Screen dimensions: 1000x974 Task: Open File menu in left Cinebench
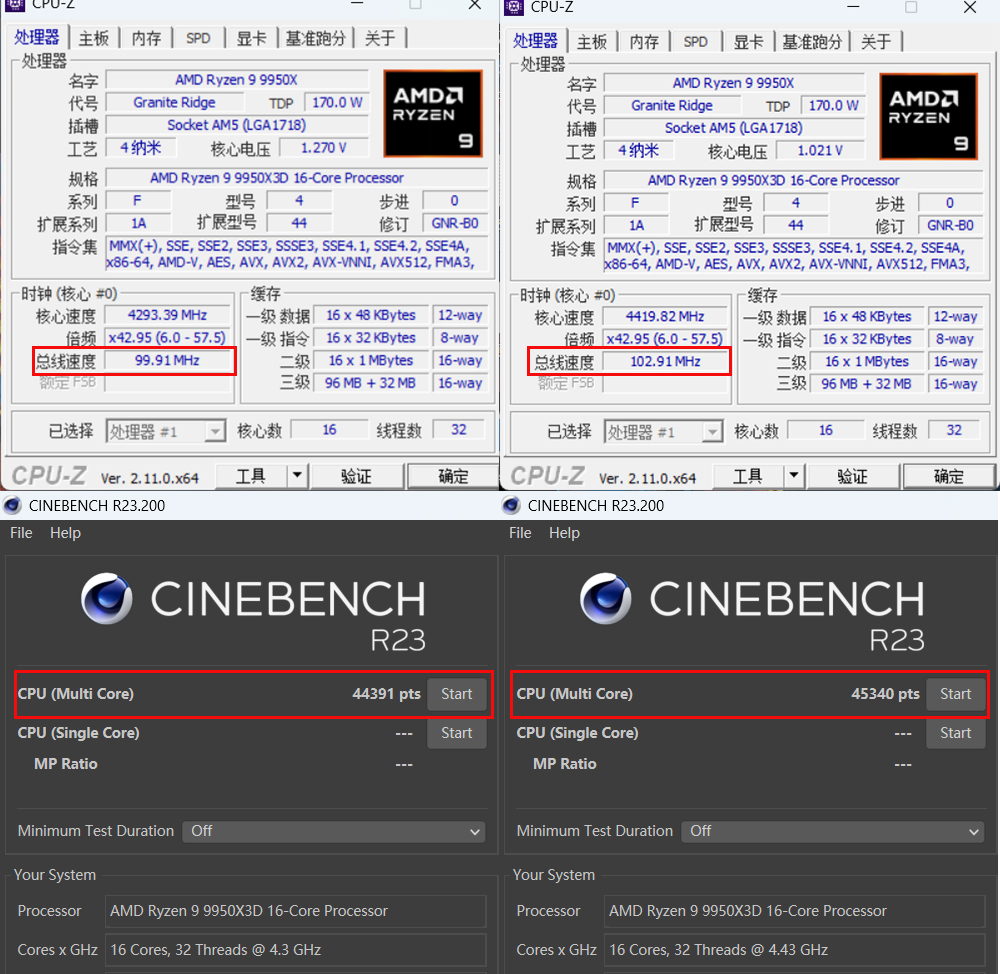click(x=21, y=533)
